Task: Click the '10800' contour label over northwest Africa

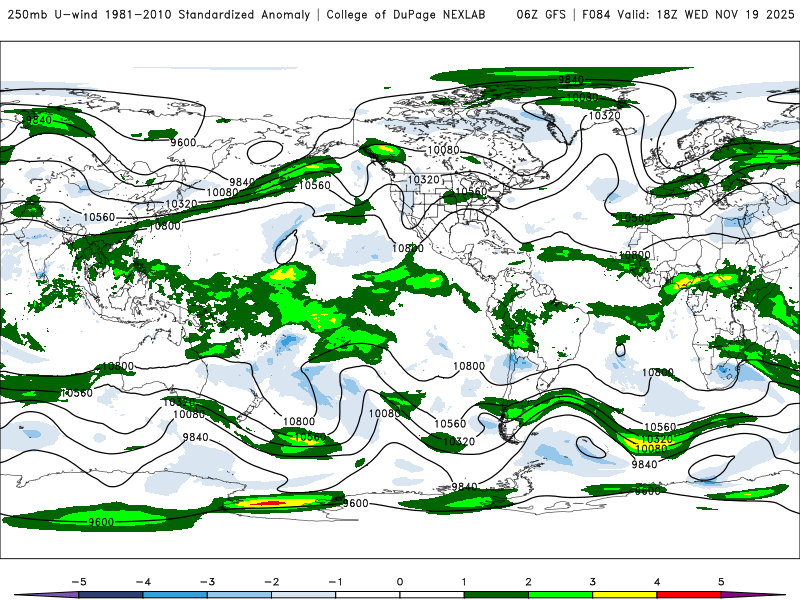Action: [x=634, y=255]
